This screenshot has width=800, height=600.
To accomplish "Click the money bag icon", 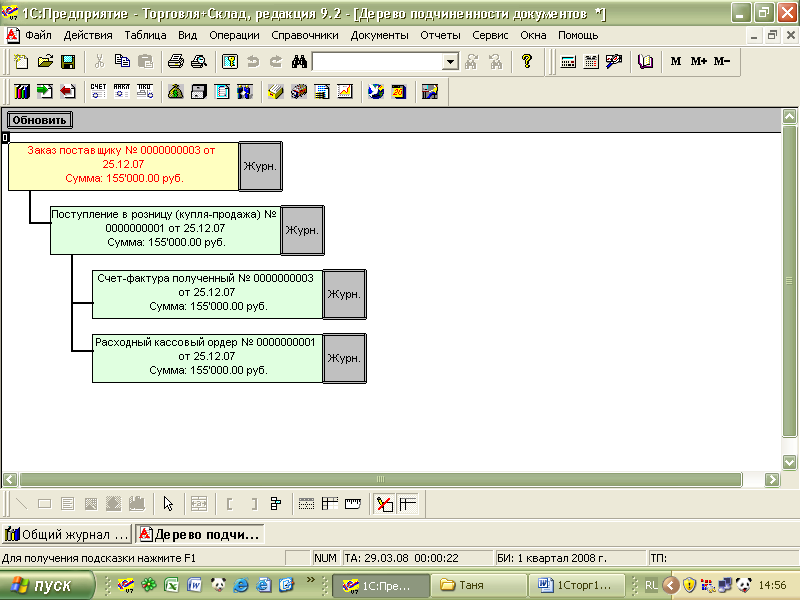I will pyautogui.click(x=176, y=92).
